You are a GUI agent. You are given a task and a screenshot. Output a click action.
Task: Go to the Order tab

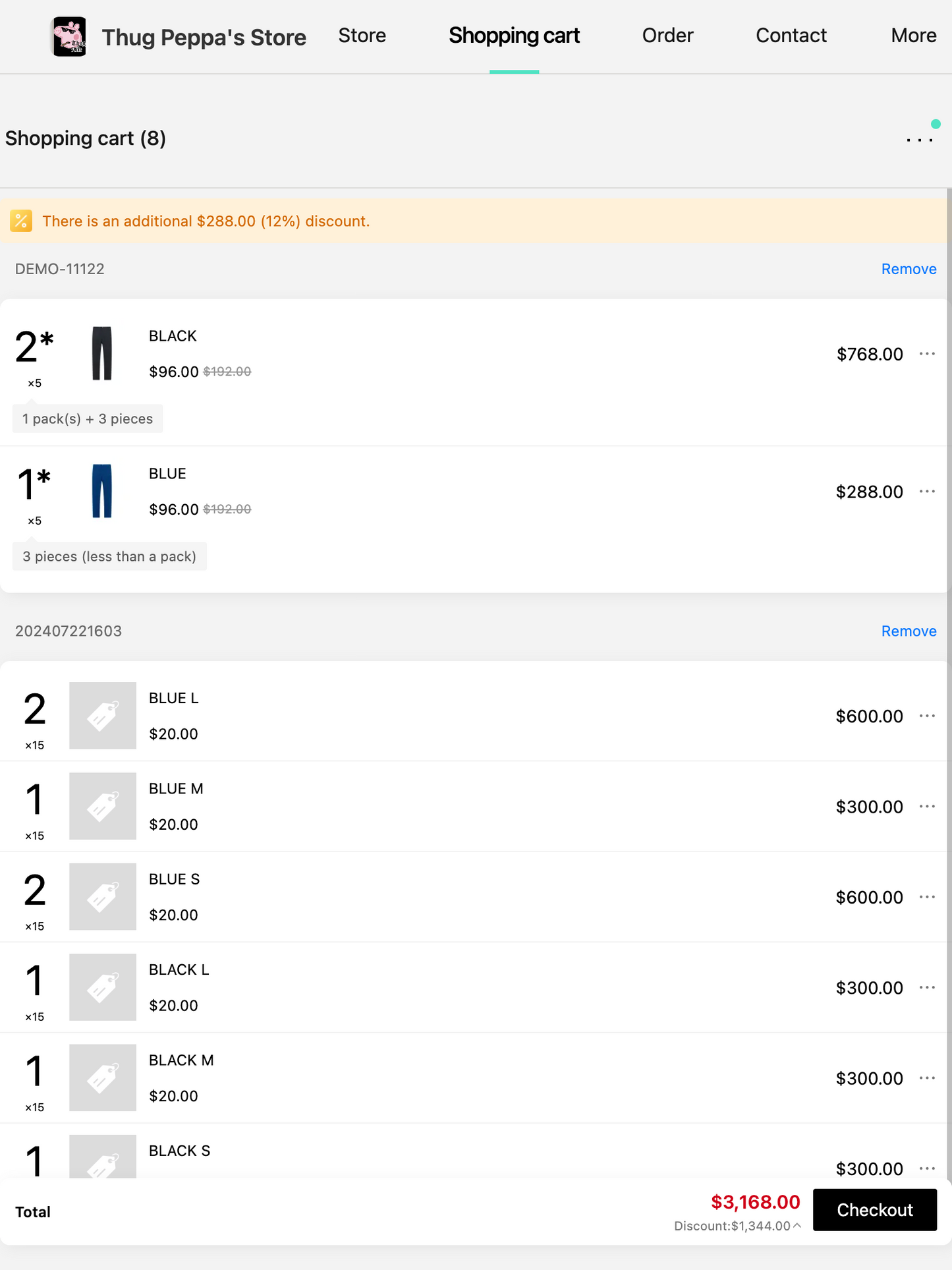(667, 36)
